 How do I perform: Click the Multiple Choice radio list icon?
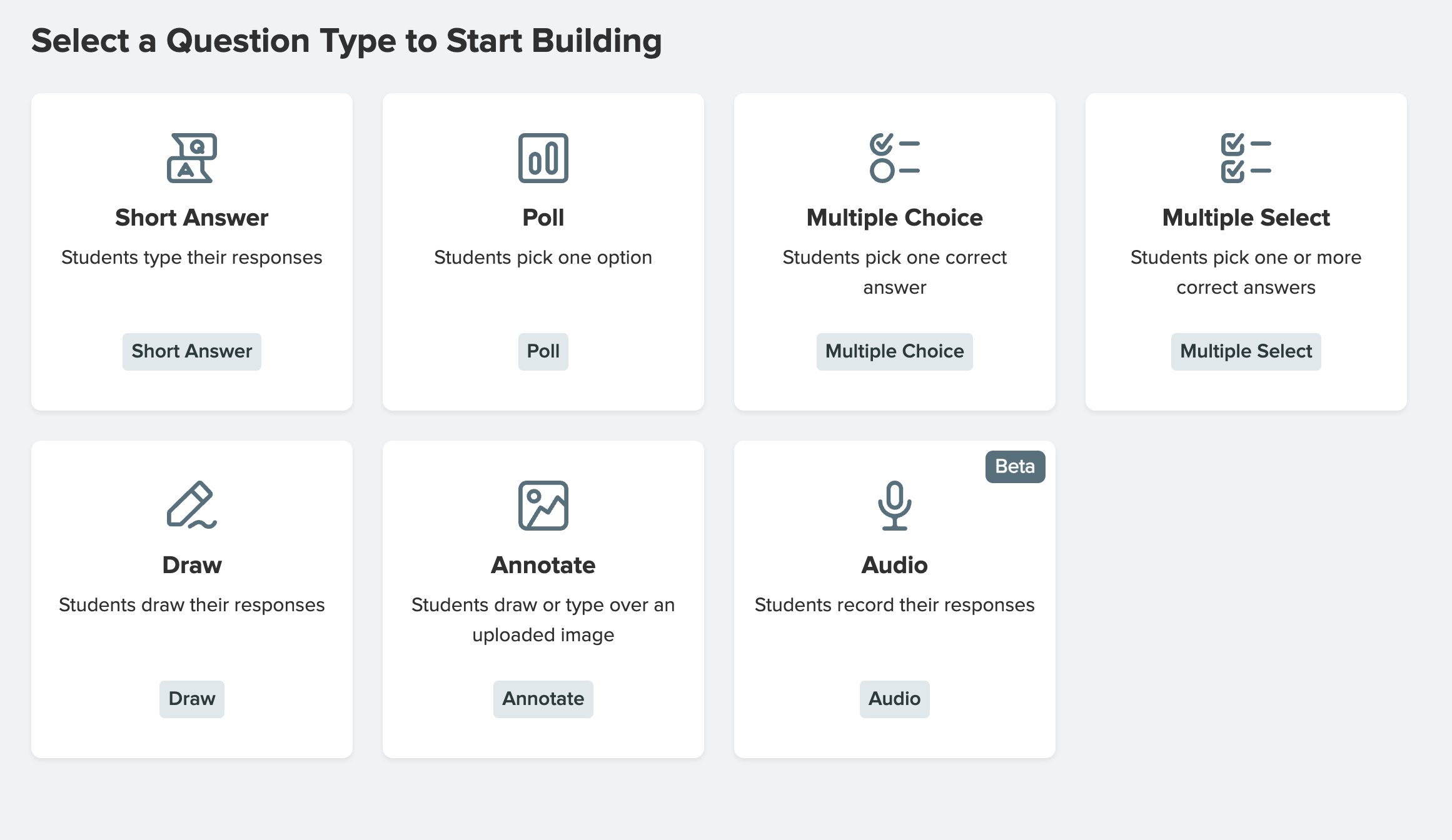point(894,158)
